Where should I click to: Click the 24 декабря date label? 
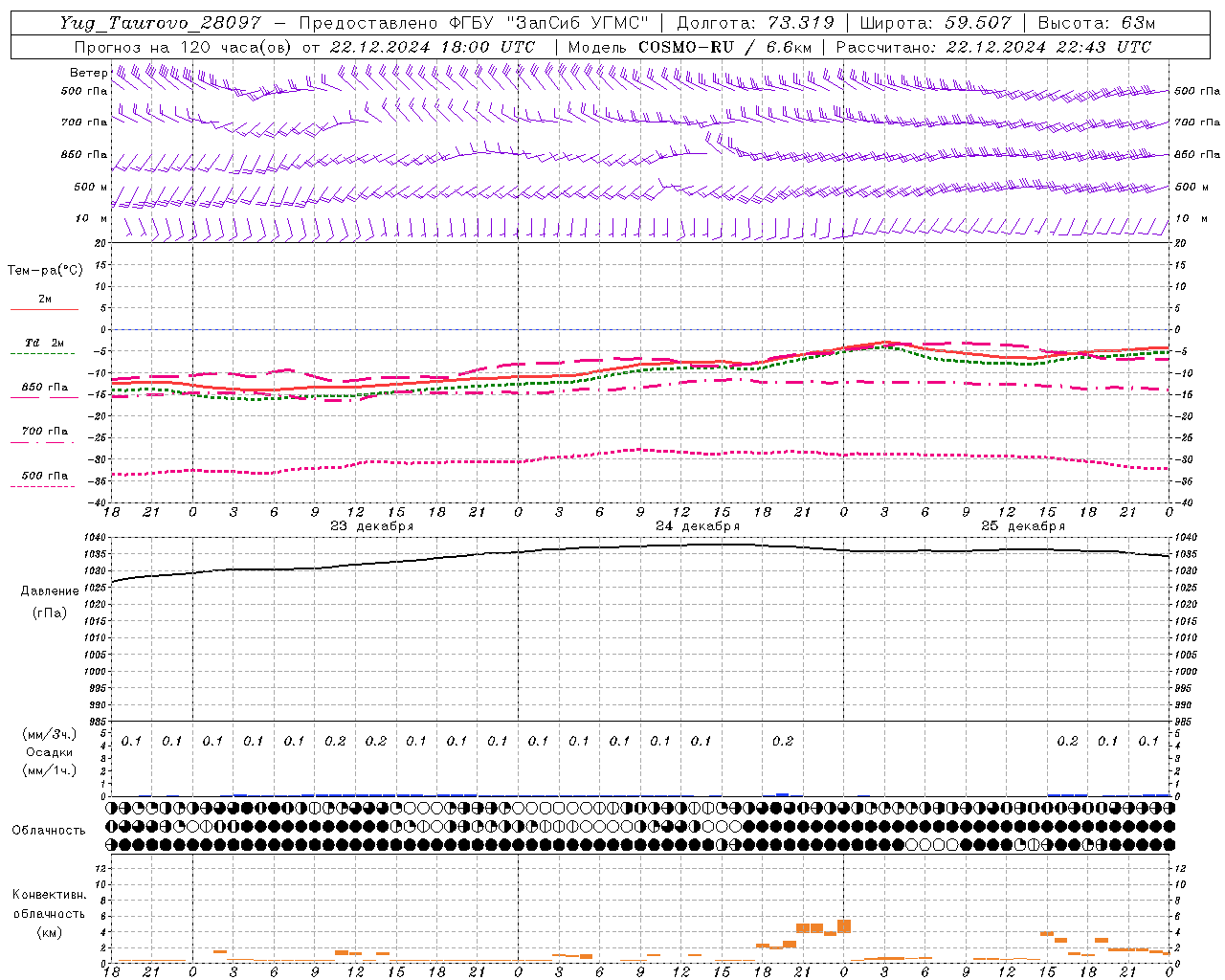pos(698,526)
